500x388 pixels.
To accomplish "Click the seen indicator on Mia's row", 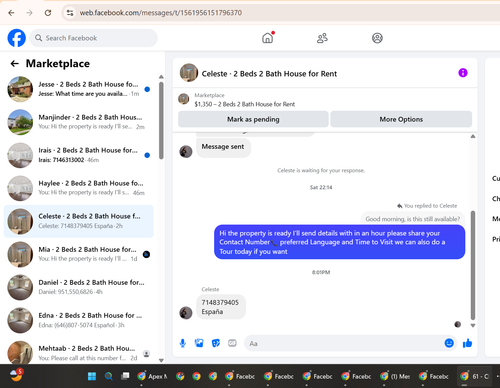I will coord(146,254).
